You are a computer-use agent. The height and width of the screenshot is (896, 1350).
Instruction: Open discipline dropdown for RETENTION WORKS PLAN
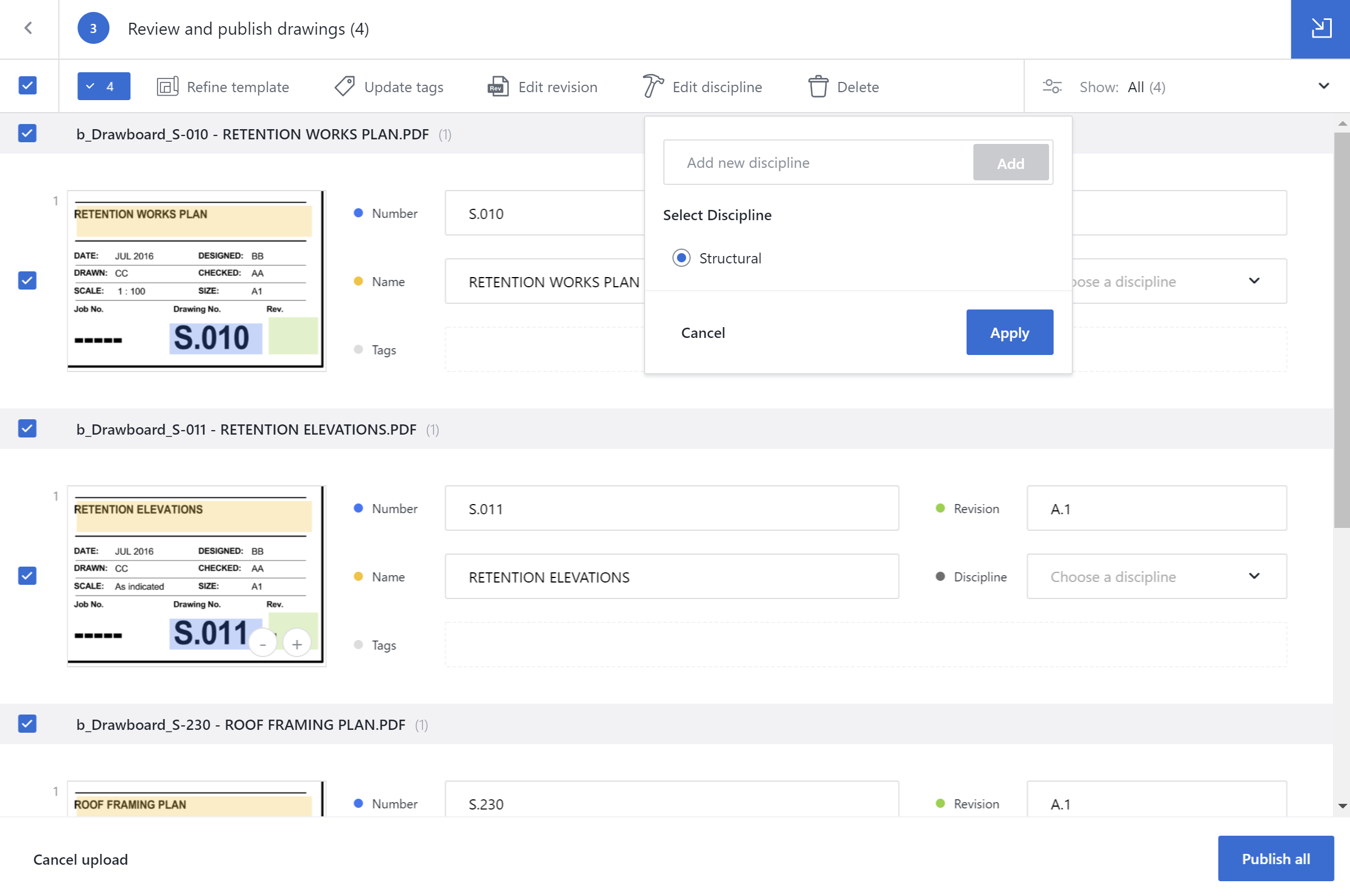click(x=1179, y=281)
